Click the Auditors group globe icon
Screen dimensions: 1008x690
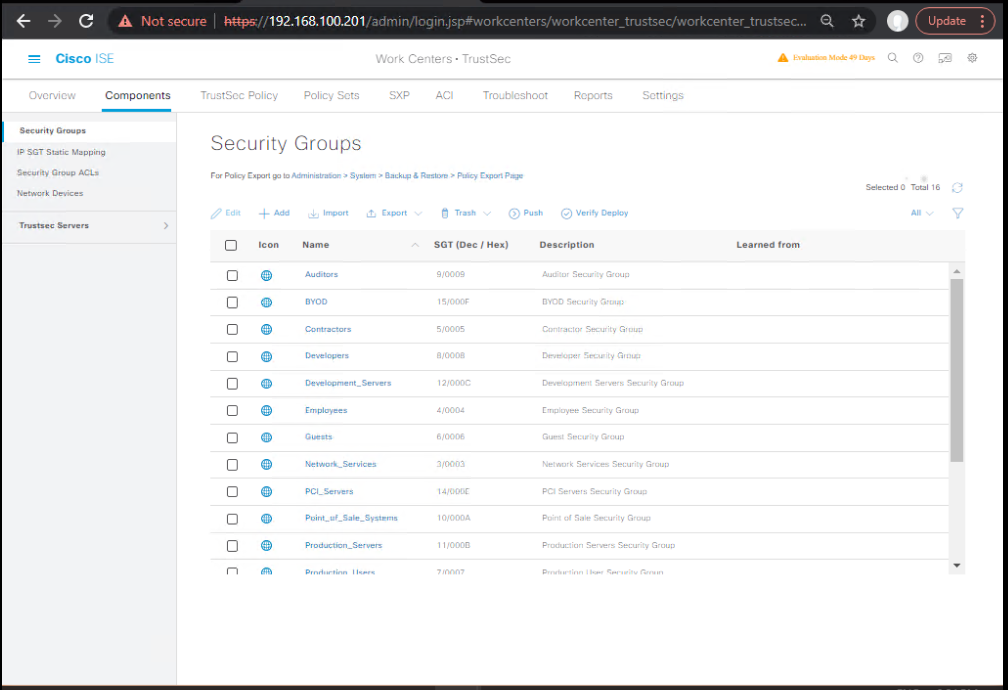click(266, 275)
